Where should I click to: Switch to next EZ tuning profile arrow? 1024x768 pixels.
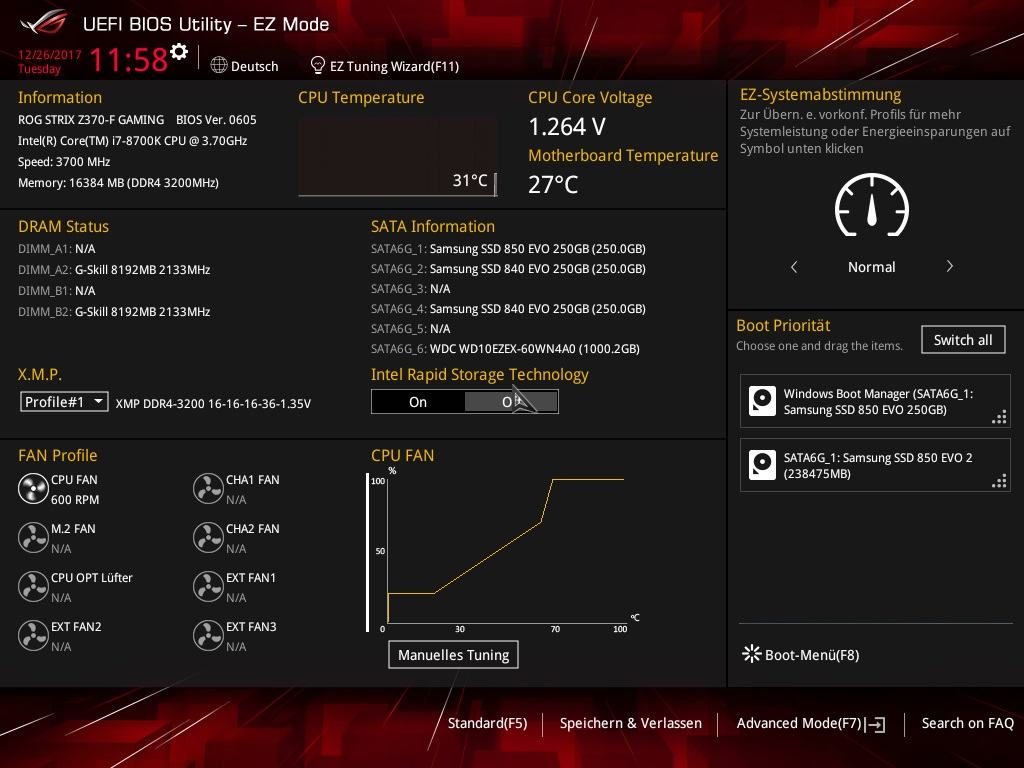pos(950,266)
